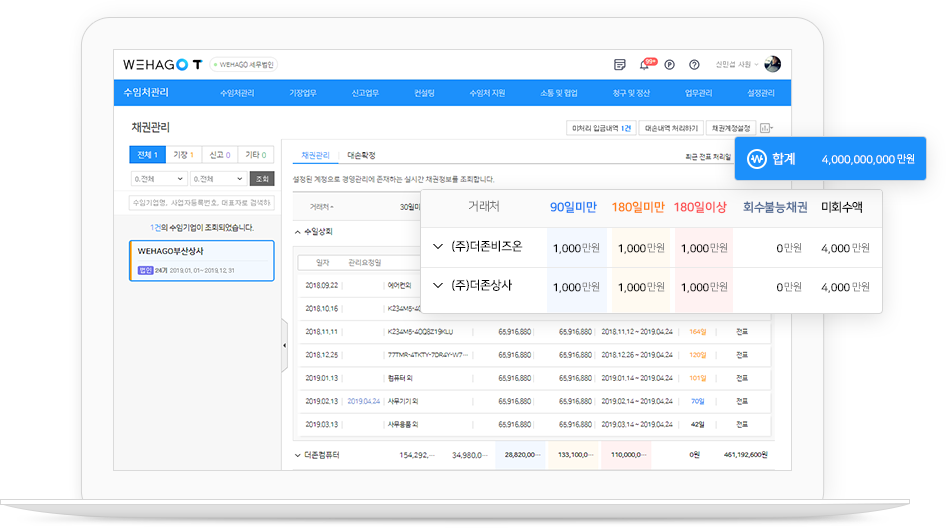Click 전표 in the 2019.01.13 row
Image resolution: width=946 pixels, height=528 pixels.
[x=742, y=378]
